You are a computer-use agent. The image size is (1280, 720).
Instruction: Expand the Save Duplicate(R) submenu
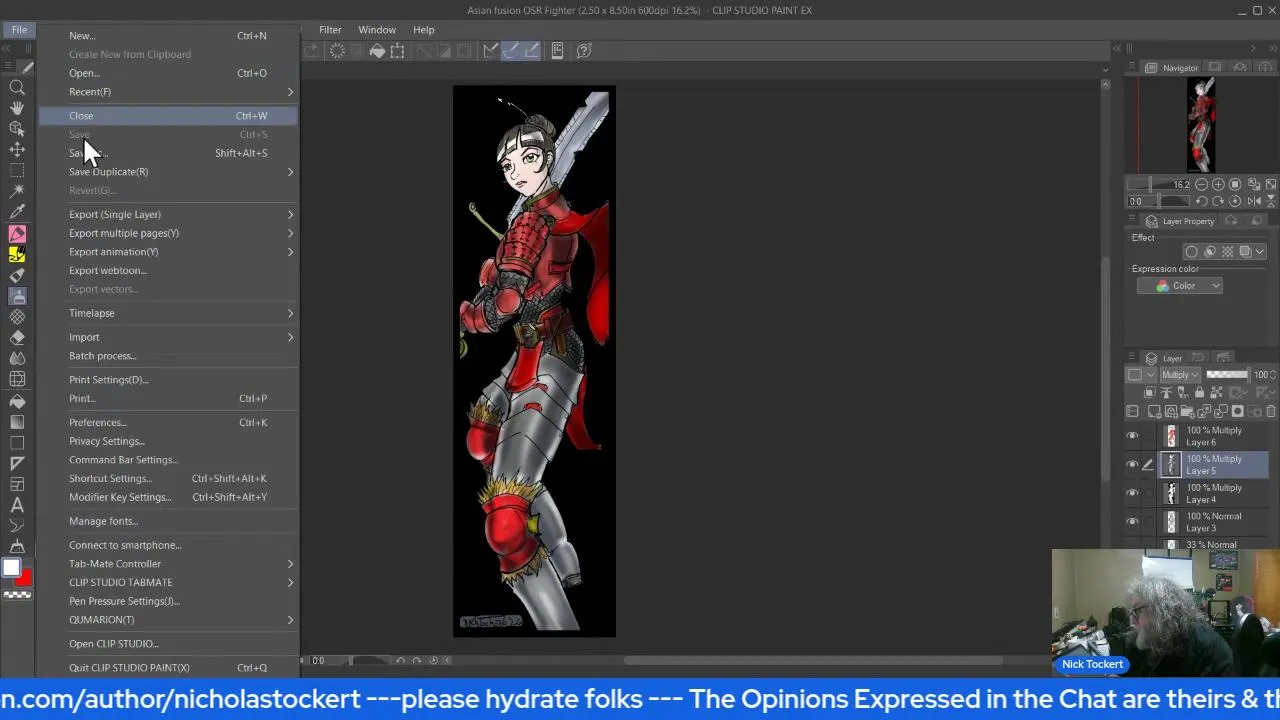168,172
